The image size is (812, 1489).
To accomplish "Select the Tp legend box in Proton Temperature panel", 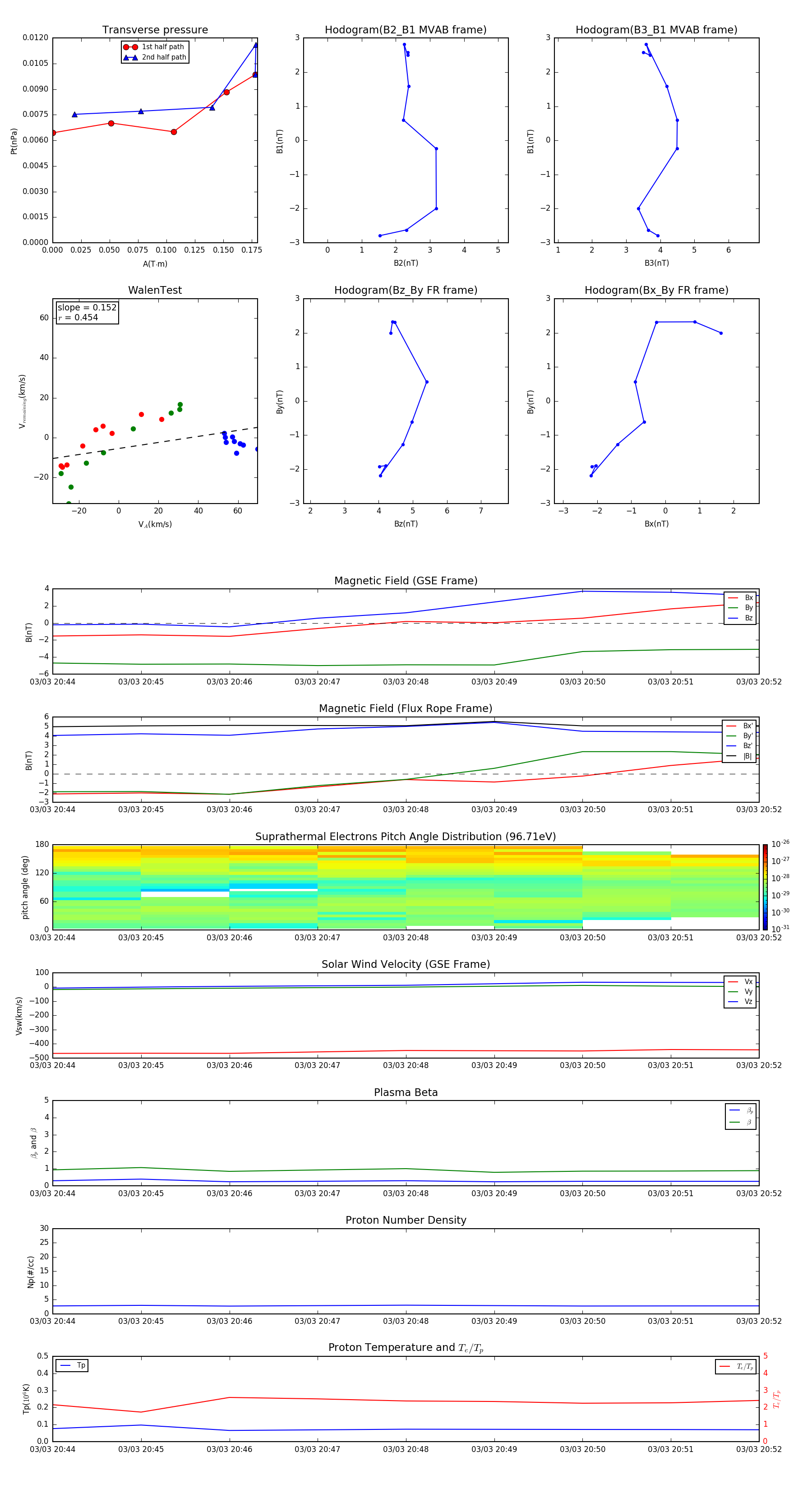I will coord(72,1365).
